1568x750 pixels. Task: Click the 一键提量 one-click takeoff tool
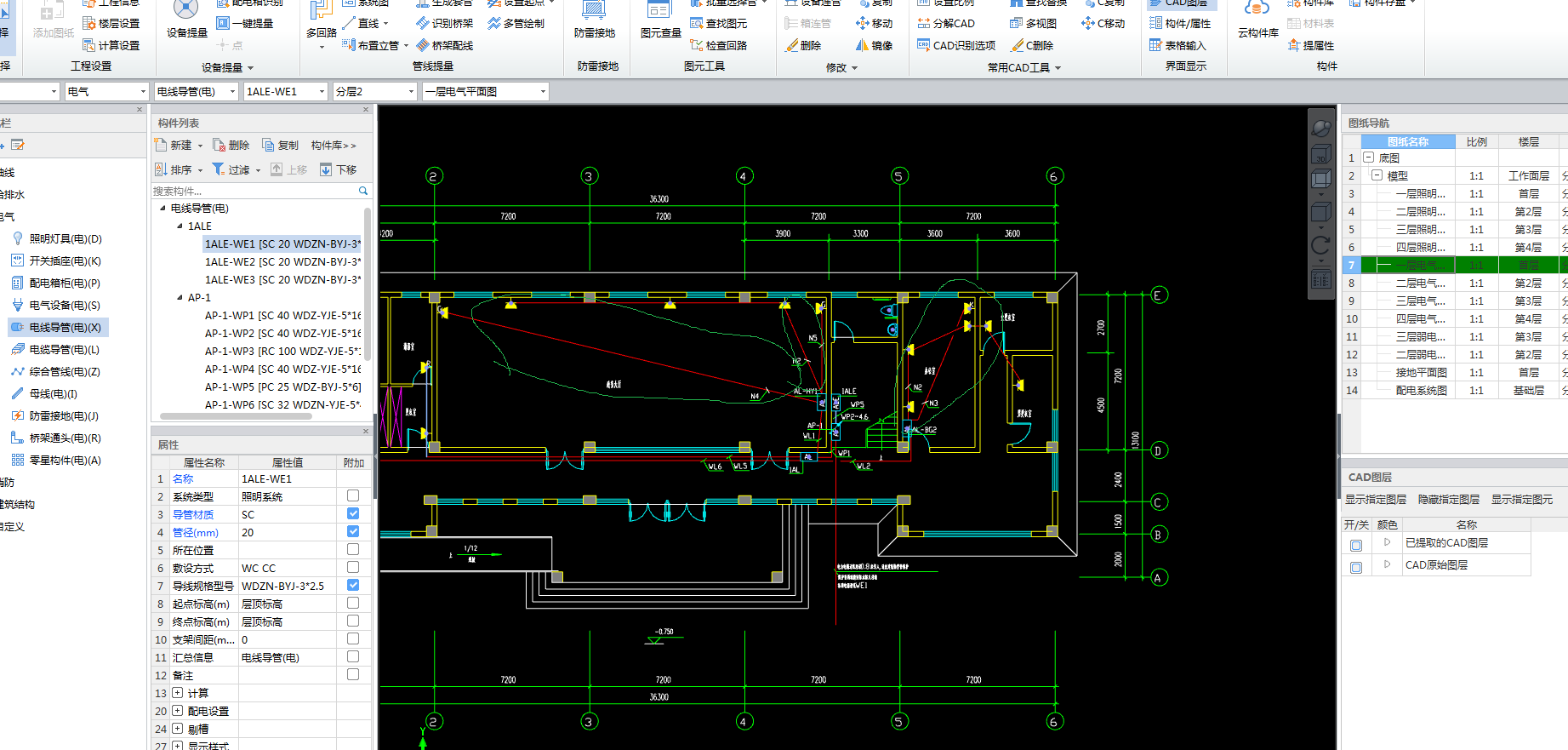click(245, 23)
